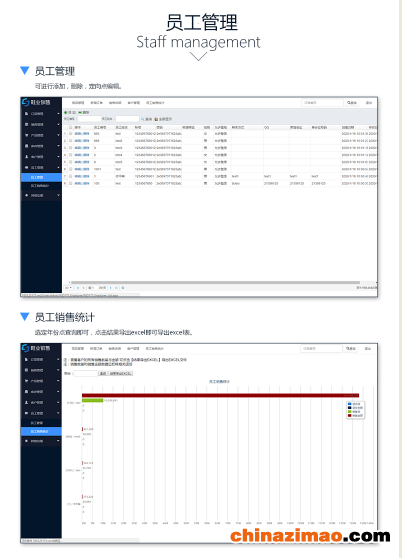Click the show-all icon in staff filter bar
Screen dimensions: 402x558
pyautogui.click(x=156, y=119)
